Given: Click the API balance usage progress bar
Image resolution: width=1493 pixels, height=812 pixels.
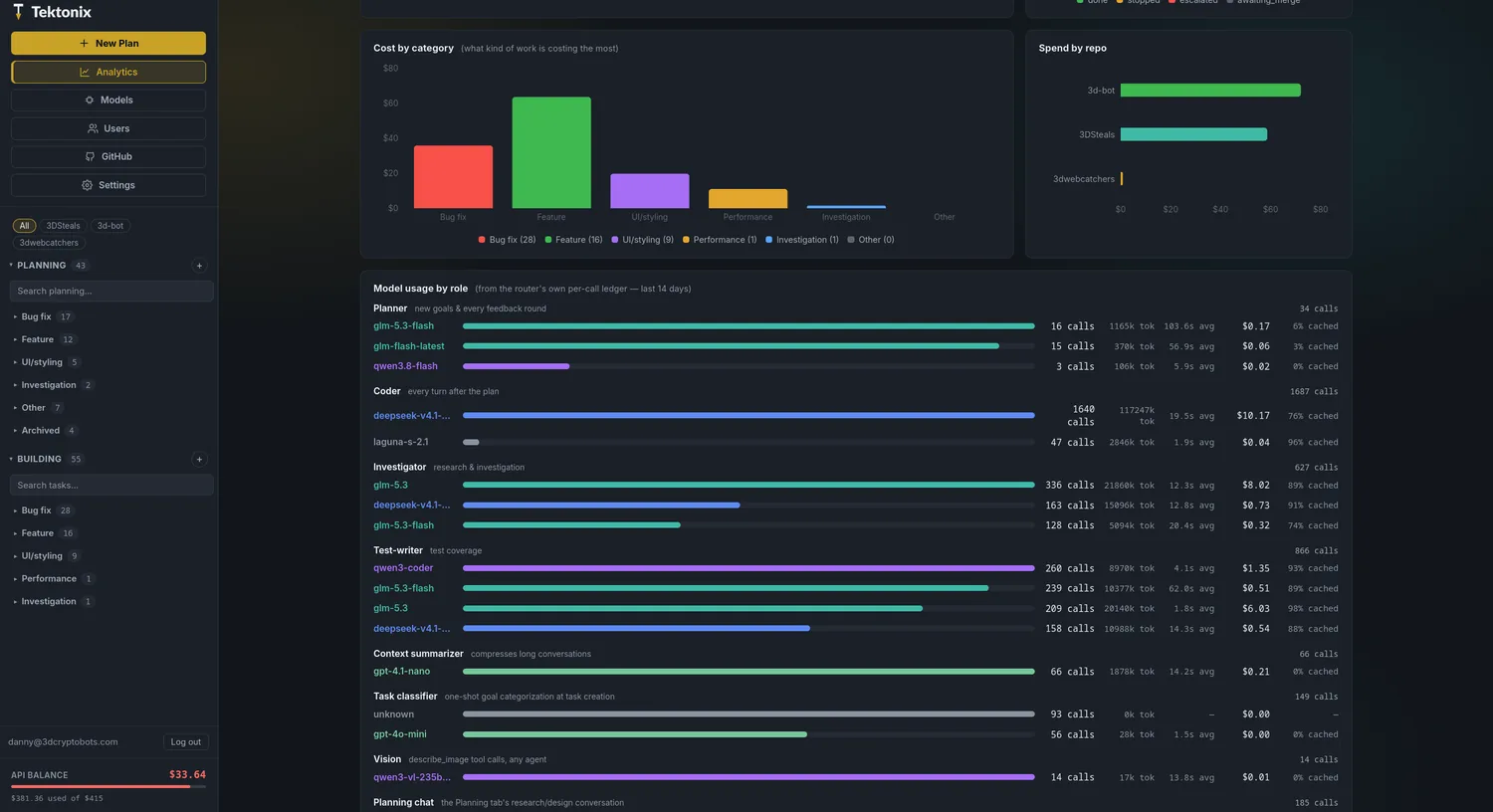Looking at the screenshot, I should click(108, 786).
